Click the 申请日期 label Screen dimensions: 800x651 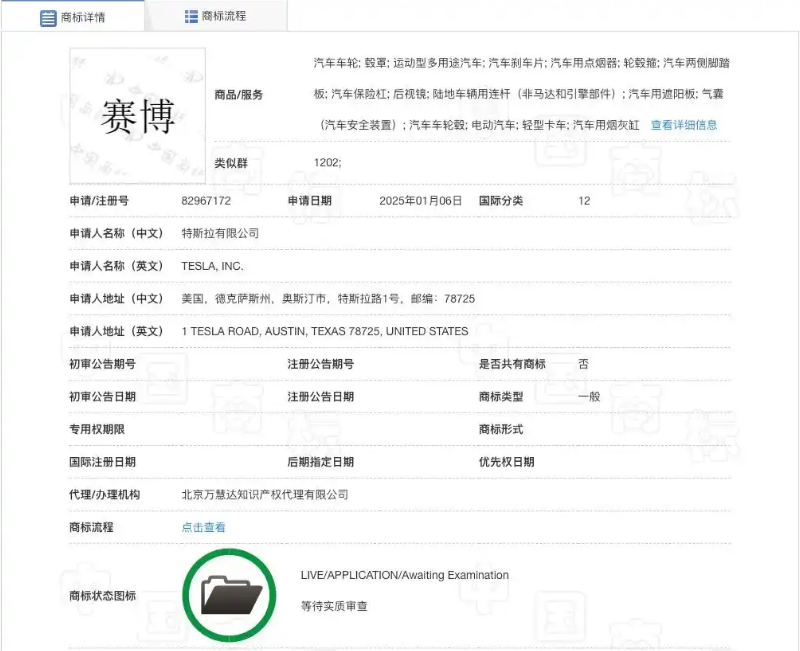(x=310, y=201)
